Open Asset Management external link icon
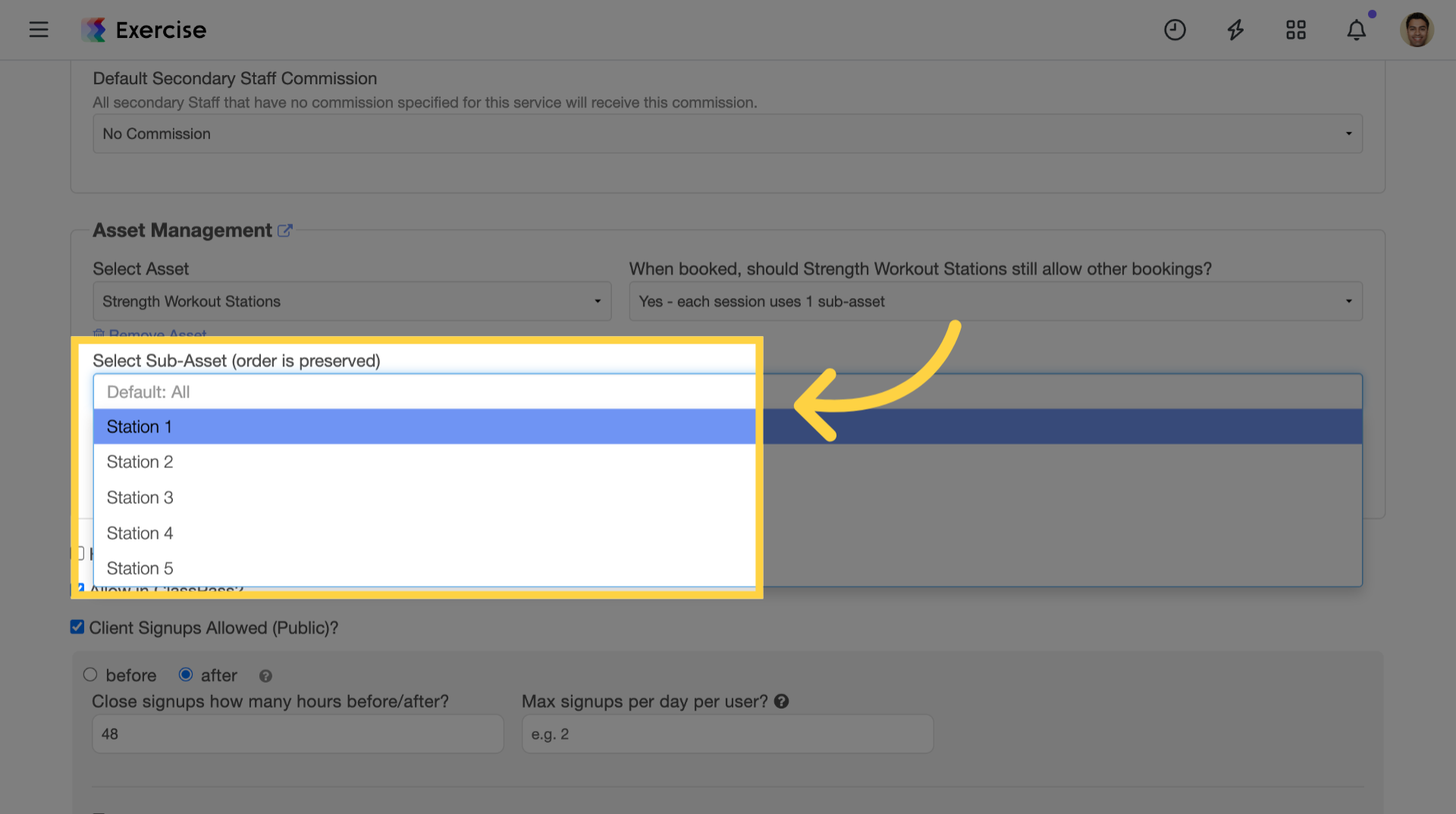The width and height of the screenshot is (1456, 814). tap(284, 230)
